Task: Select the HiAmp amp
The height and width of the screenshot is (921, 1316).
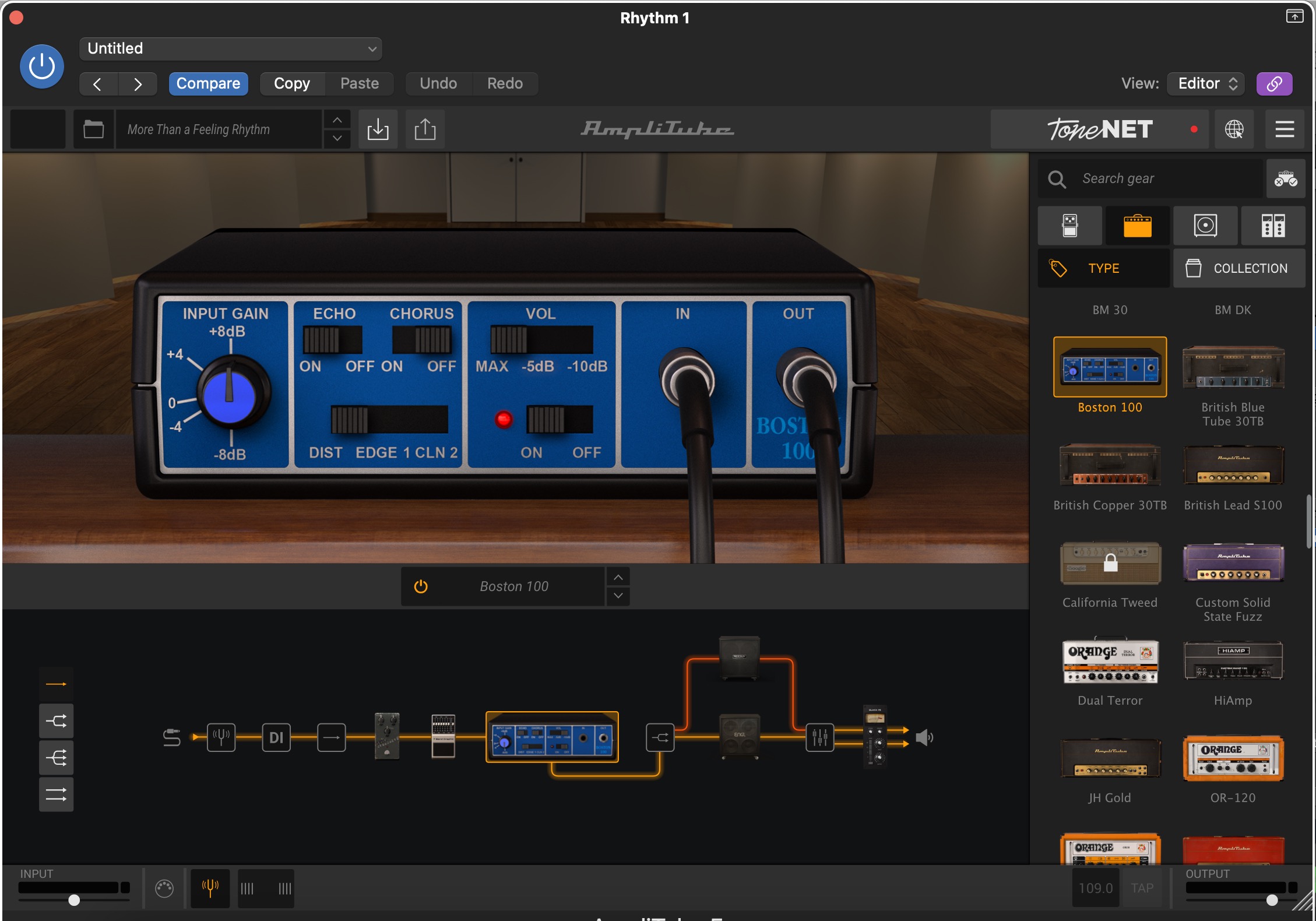Action: 1233,661
